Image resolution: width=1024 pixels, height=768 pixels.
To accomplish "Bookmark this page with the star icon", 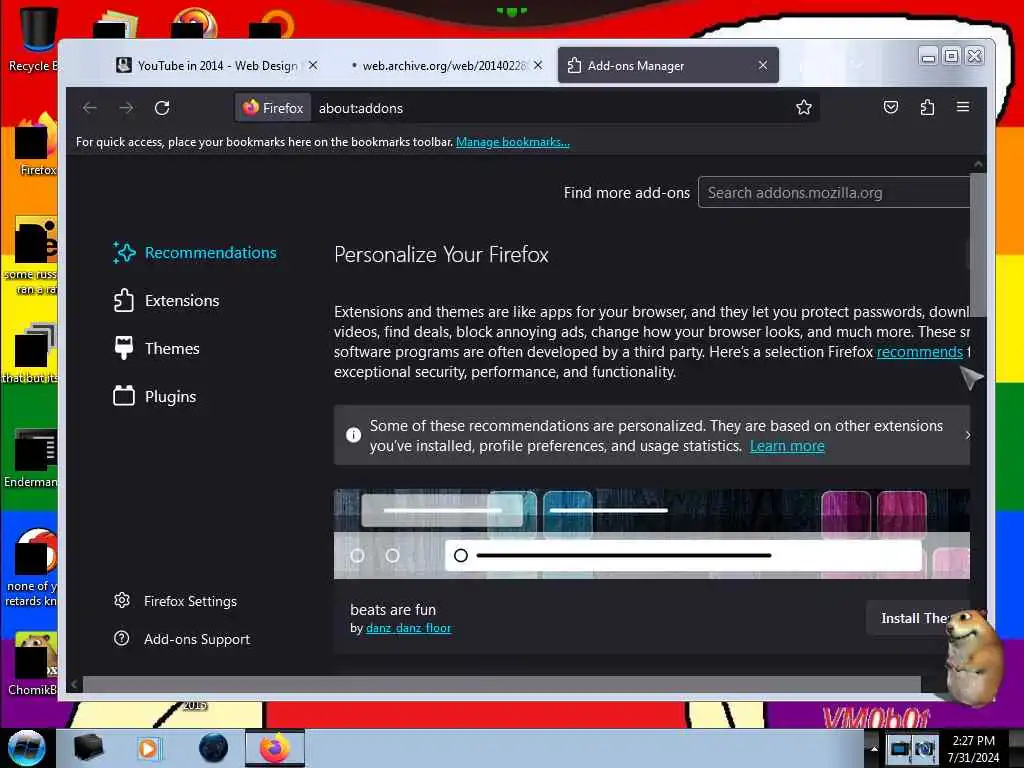I will [x=804, y=107].
